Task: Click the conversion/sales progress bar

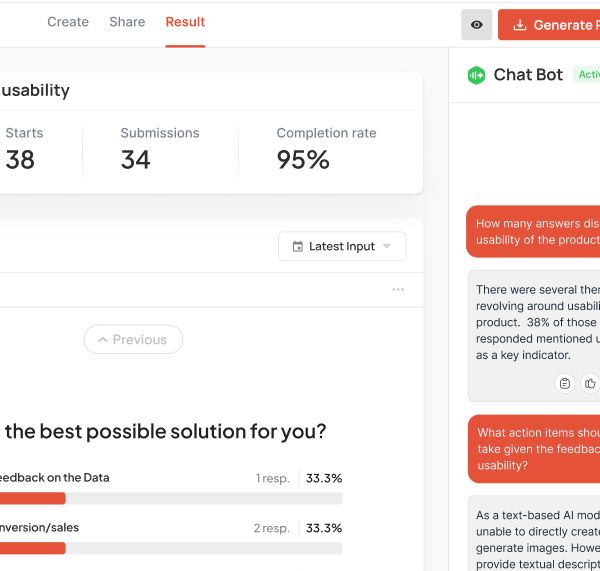Action: (x=170, y=548)
